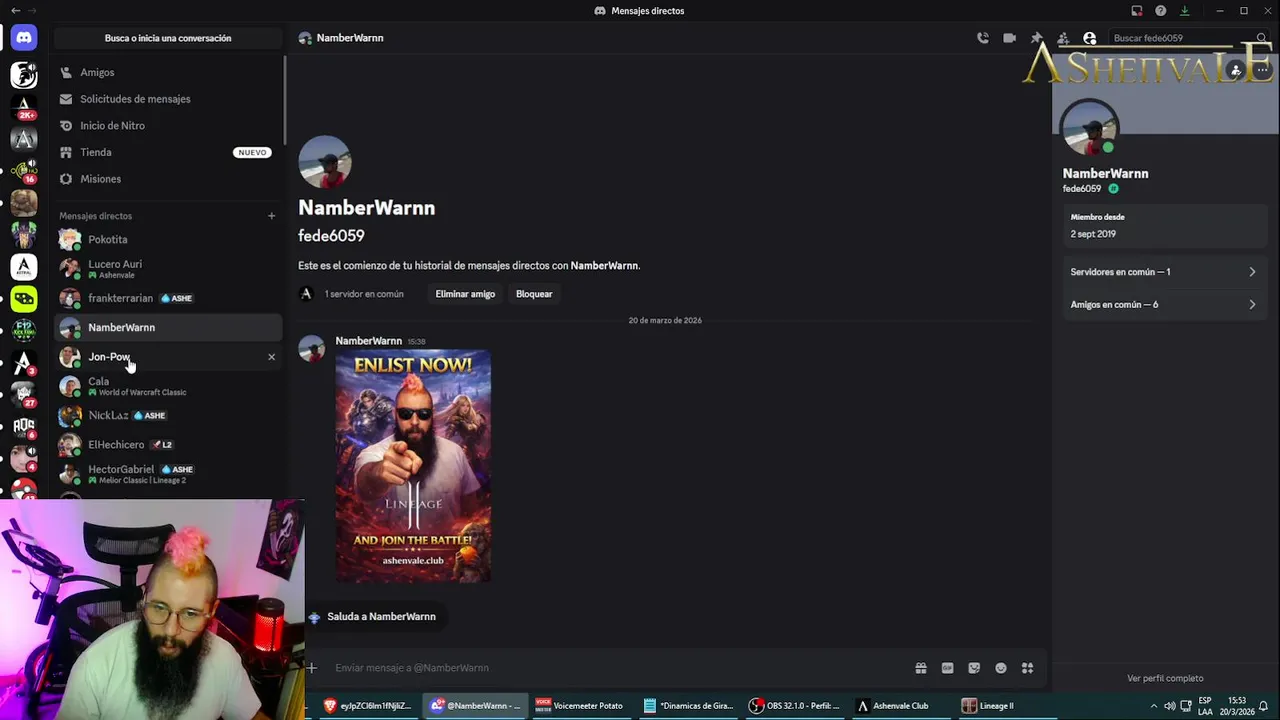Open the gift icon in message bar
Screen dimensions: 1280x720
pos(921,668)
